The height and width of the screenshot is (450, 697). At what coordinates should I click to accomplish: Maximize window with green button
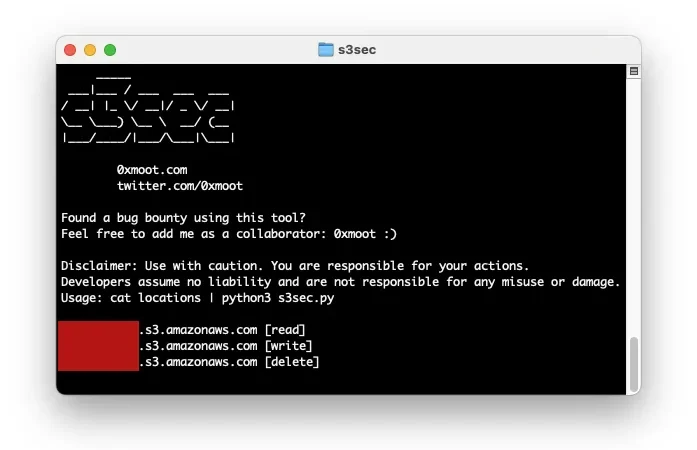(x=110, y=50)
